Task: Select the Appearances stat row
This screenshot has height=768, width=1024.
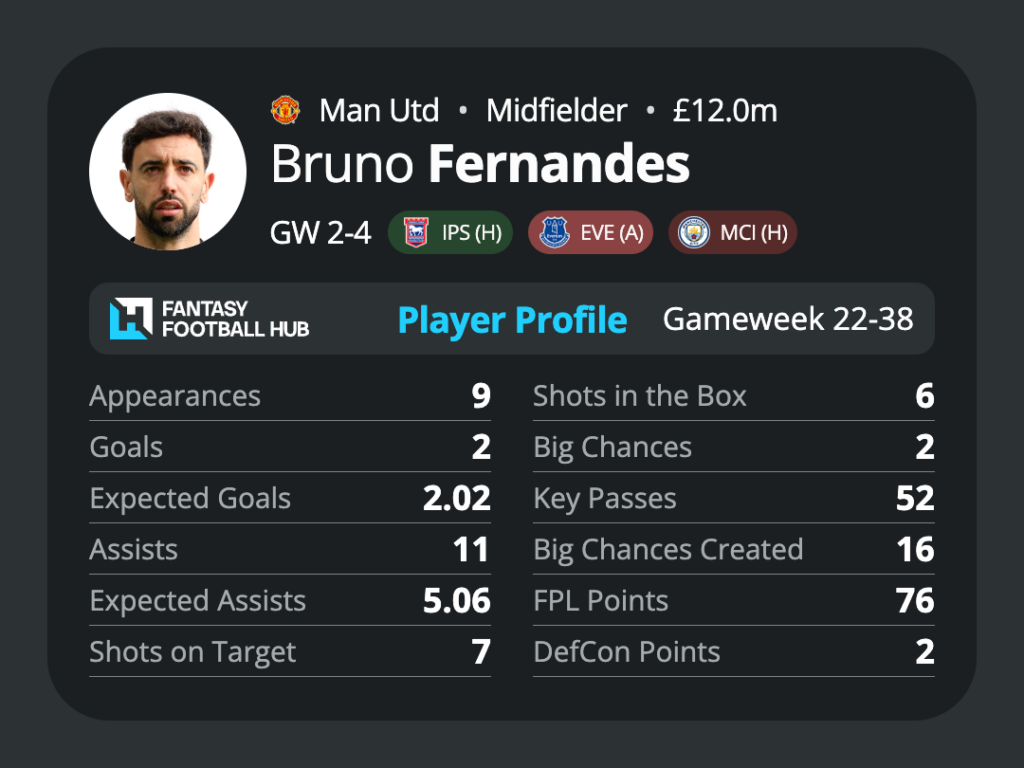Action: coord(290,396)
